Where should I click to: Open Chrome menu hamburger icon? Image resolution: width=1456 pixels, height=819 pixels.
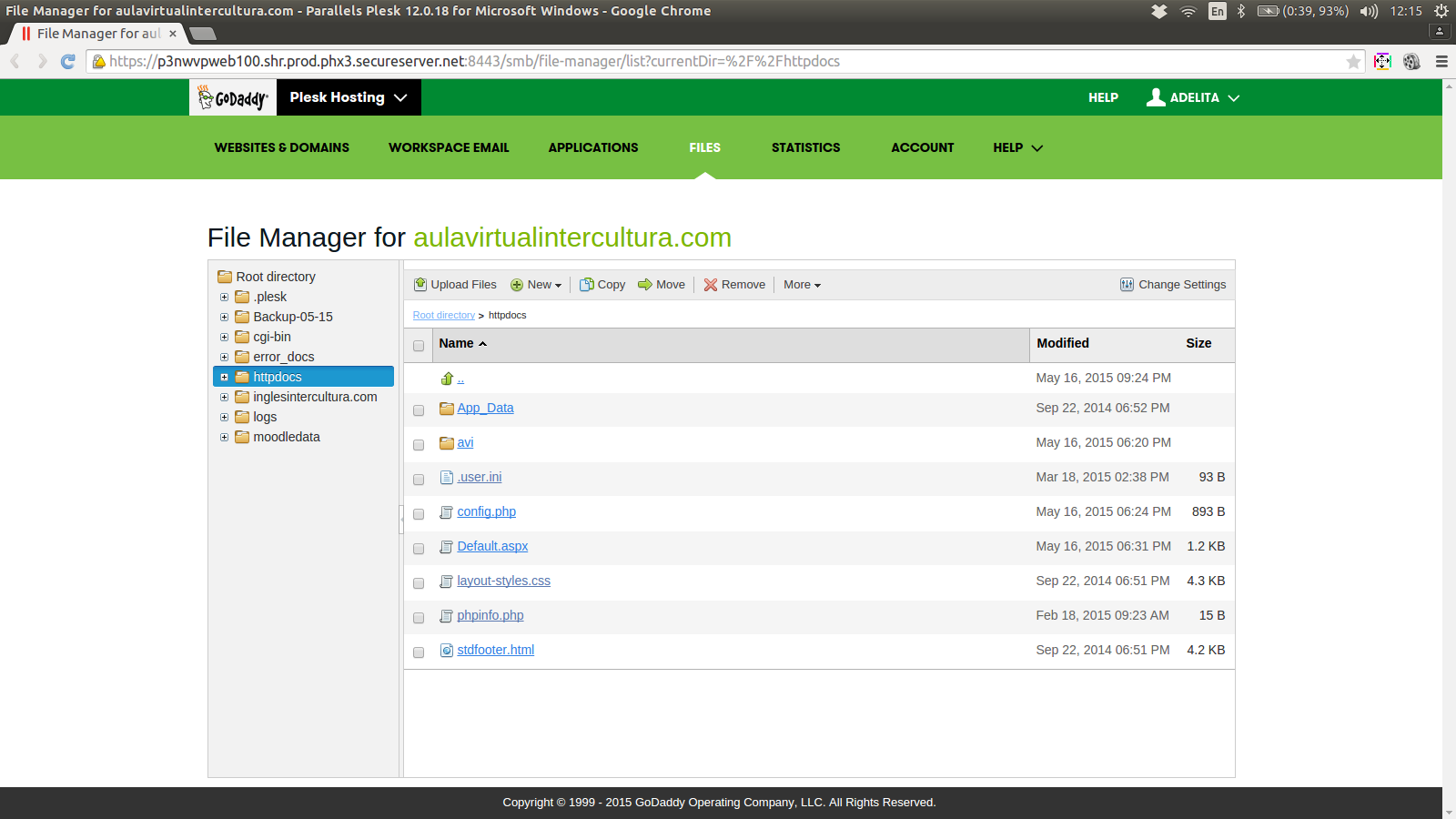[x=1441, y=61]
